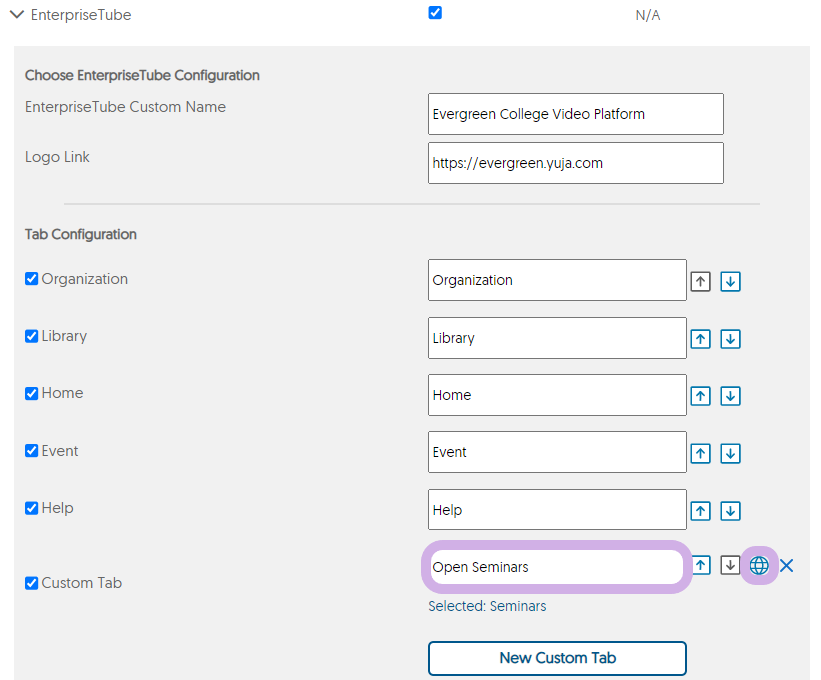Move the Organization tab down
Image resolution: width=821 pixels, height=680 pixels.
coord(730,281)
